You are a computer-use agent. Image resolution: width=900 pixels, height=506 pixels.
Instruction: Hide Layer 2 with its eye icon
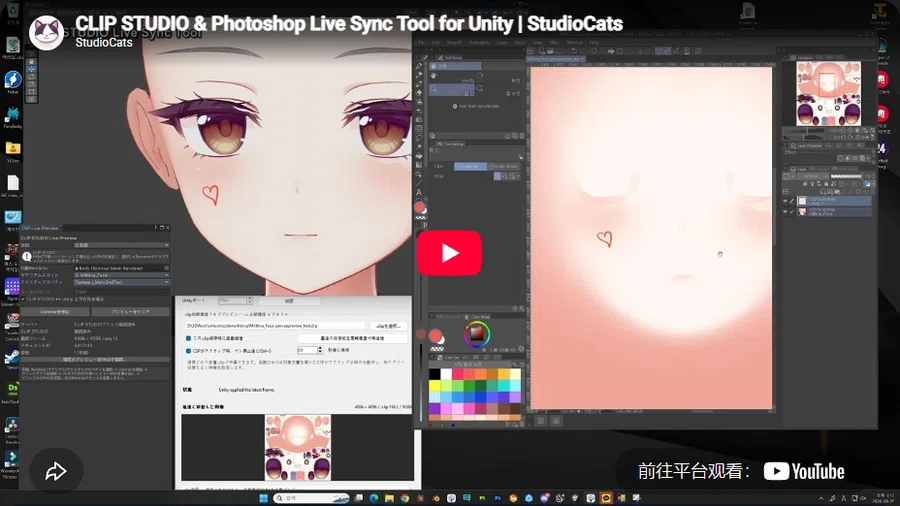(x=785, y=201)
